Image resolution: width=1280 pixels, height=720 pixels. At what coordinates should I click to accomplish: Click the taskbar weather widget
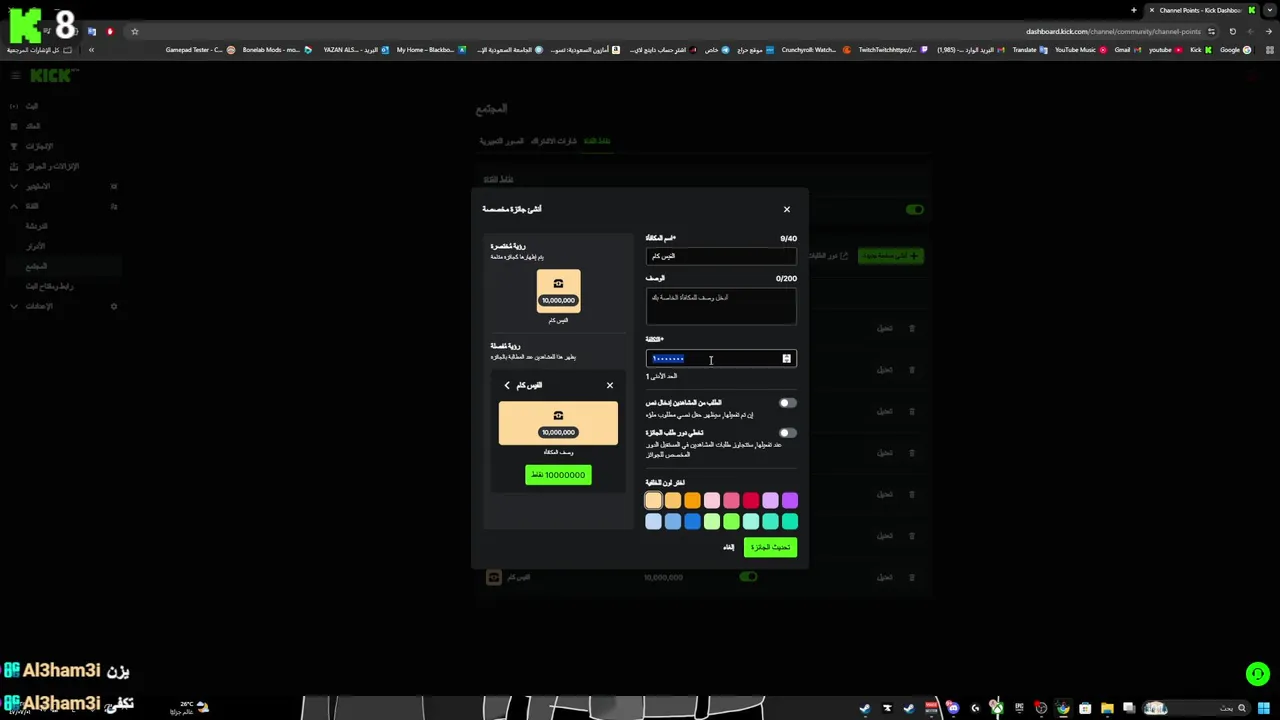point(189,708)
